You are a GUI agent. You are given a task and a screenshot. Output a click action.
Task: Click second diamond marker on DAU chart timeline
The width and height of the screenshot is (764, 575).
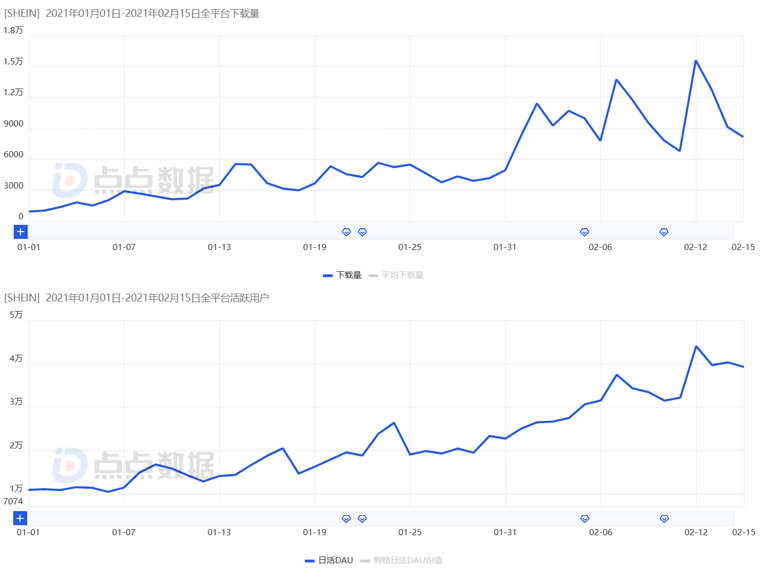(x=362, y=519)
